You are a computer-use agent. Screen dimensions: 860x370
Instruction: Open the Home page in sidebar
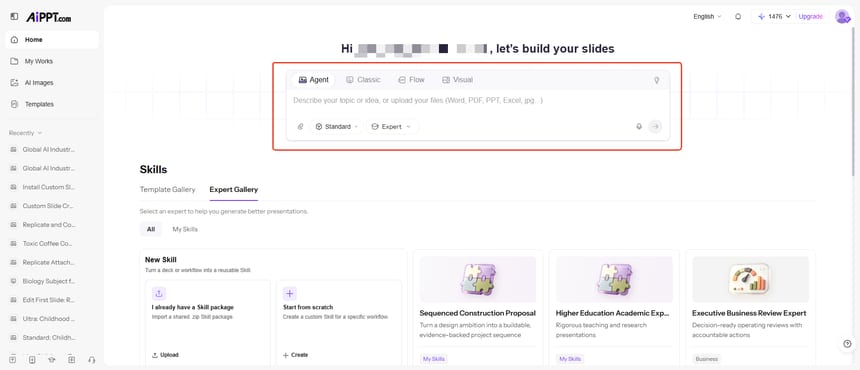click(52, 39)
